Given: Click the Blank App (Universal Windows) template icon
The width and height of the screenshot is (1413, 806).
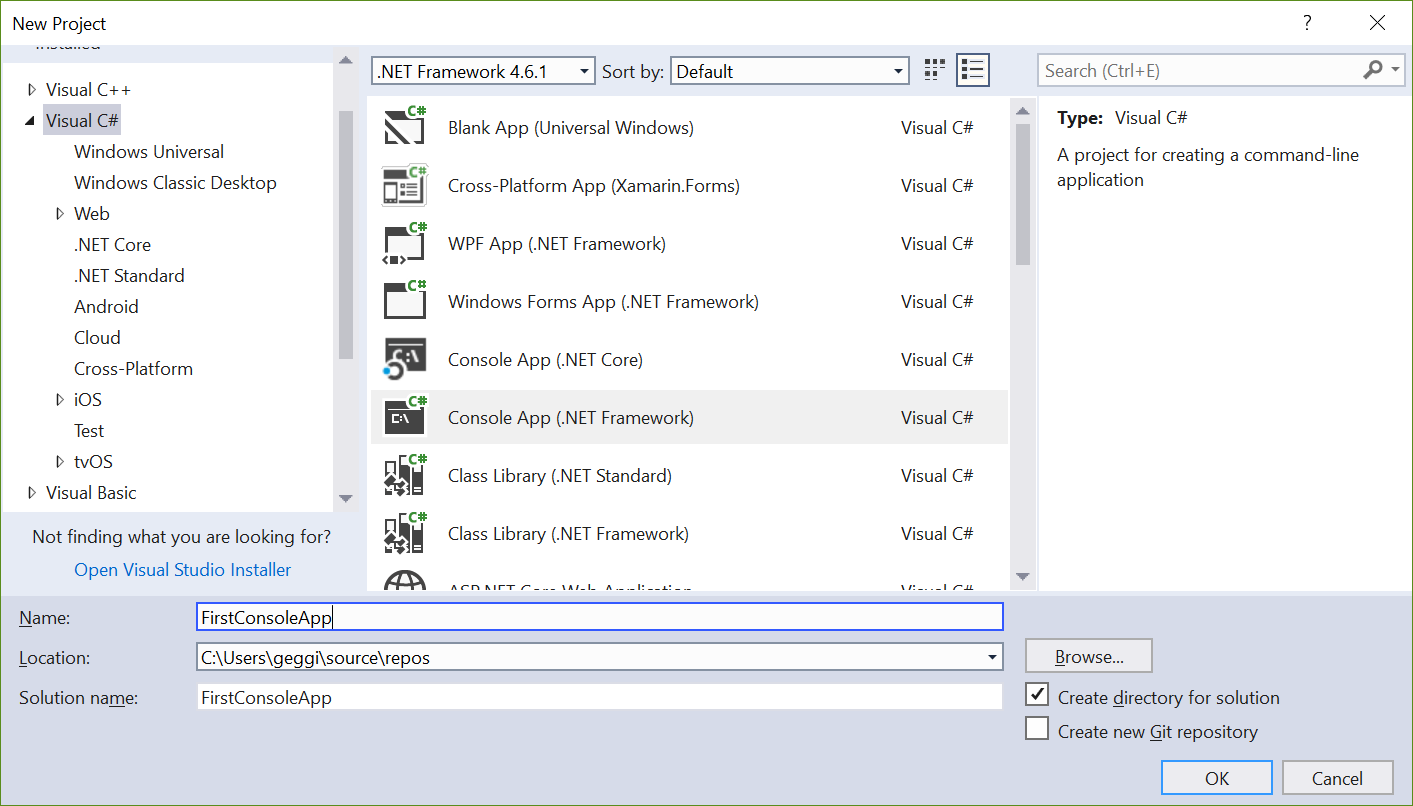Looking at the screenshot, I should point(405,128).
